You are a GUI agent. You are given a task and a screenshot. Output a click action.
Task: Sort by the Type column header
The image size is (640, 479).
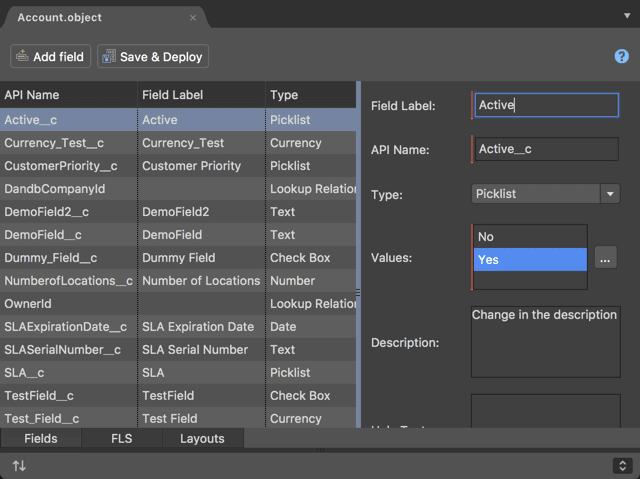point(311,95)
